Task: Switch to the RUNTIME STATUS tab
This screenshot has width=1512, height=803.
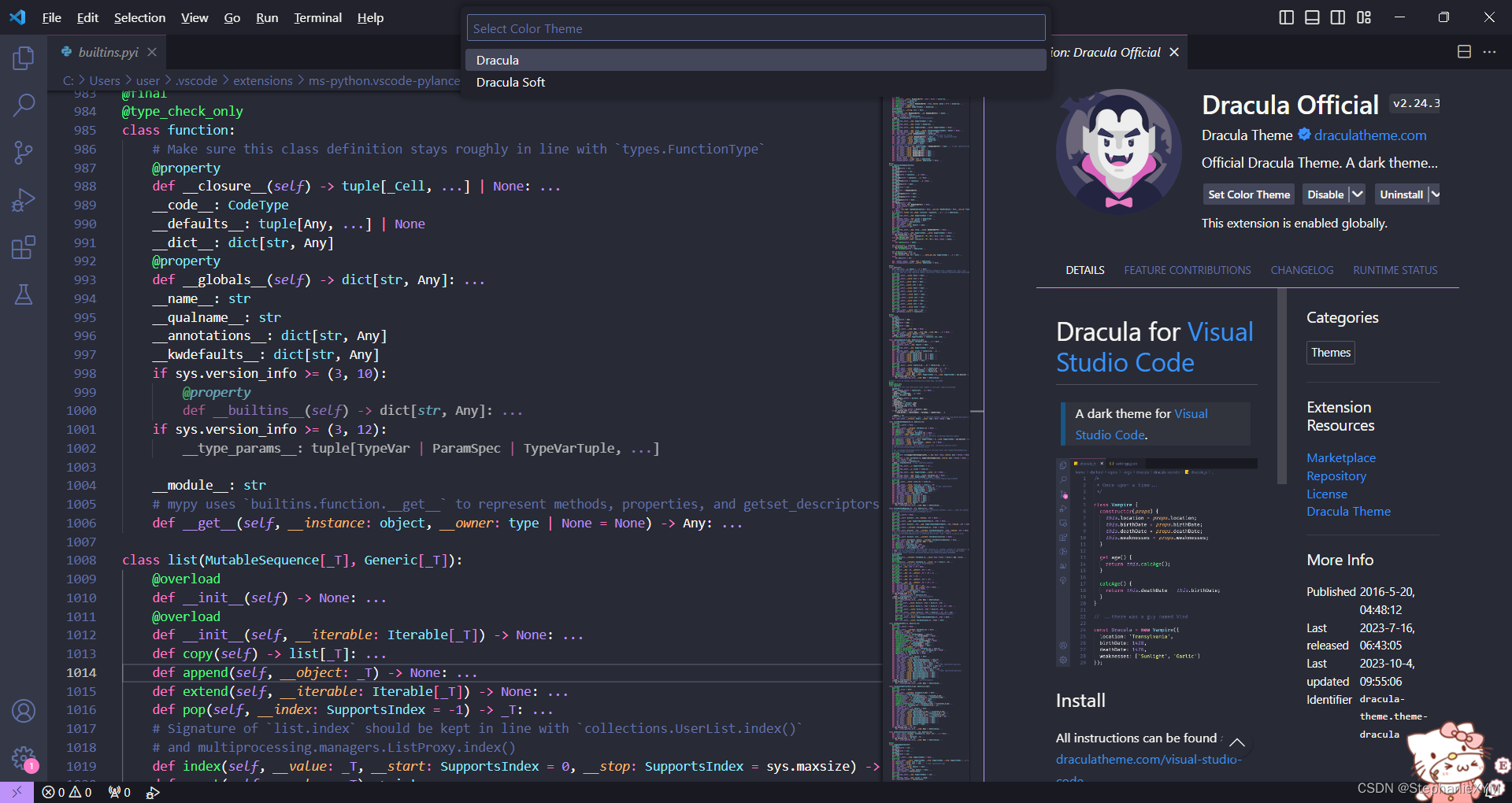Action: click(1395, 270)
